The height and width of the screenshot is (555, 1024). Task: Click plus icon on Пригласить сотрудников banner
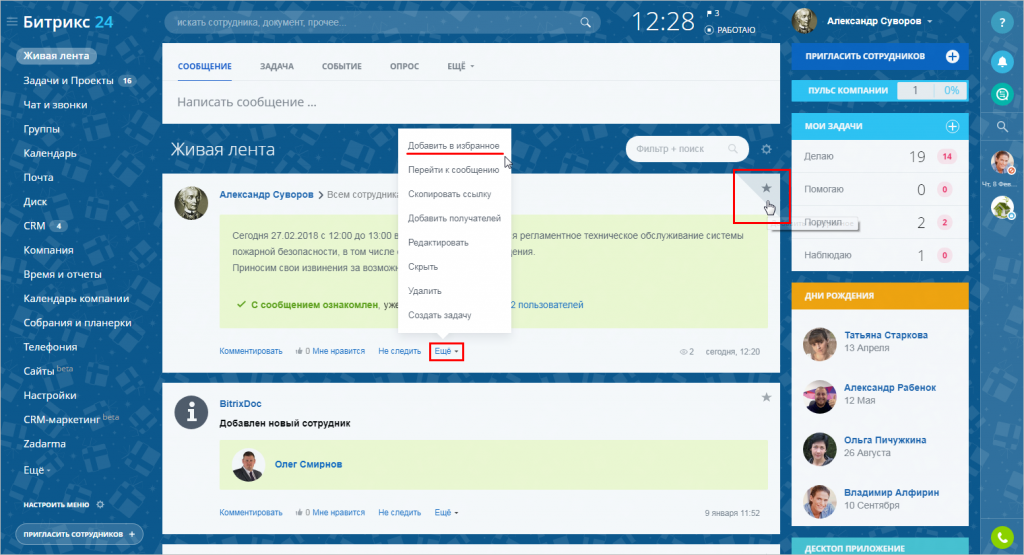click(952, 56)
